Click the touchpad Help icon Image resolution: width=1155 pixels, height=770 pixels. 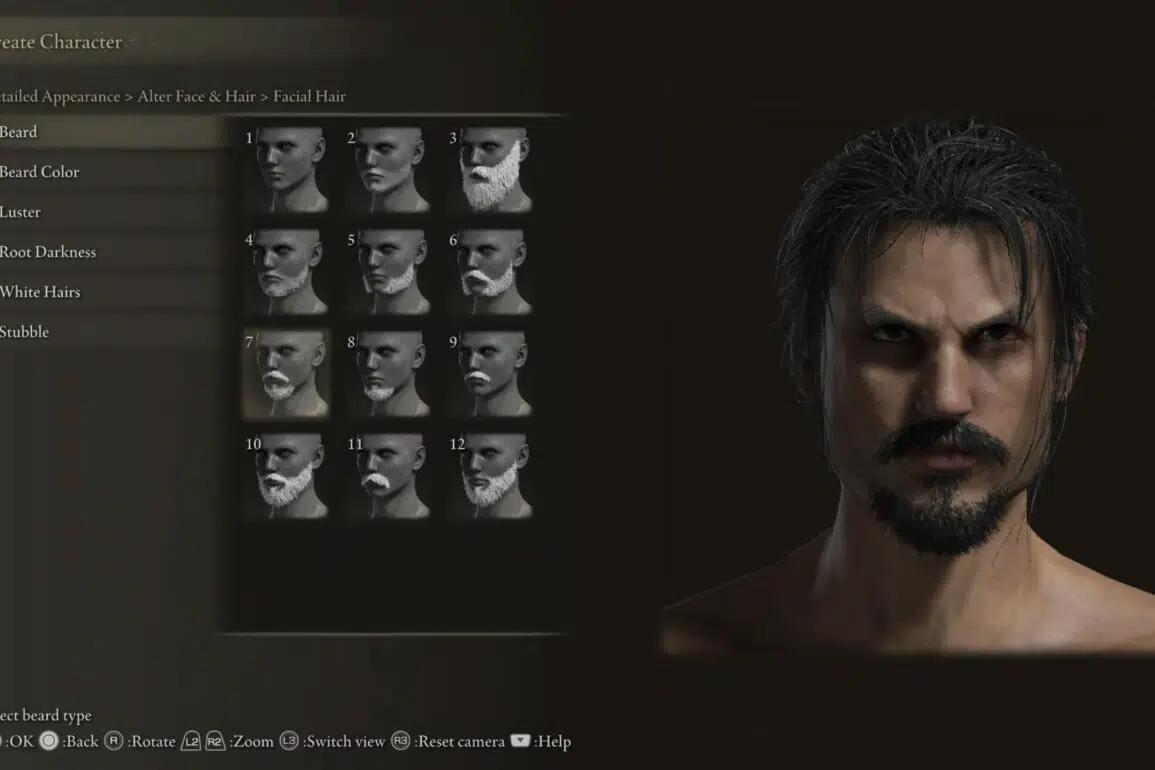click(520, 740)
